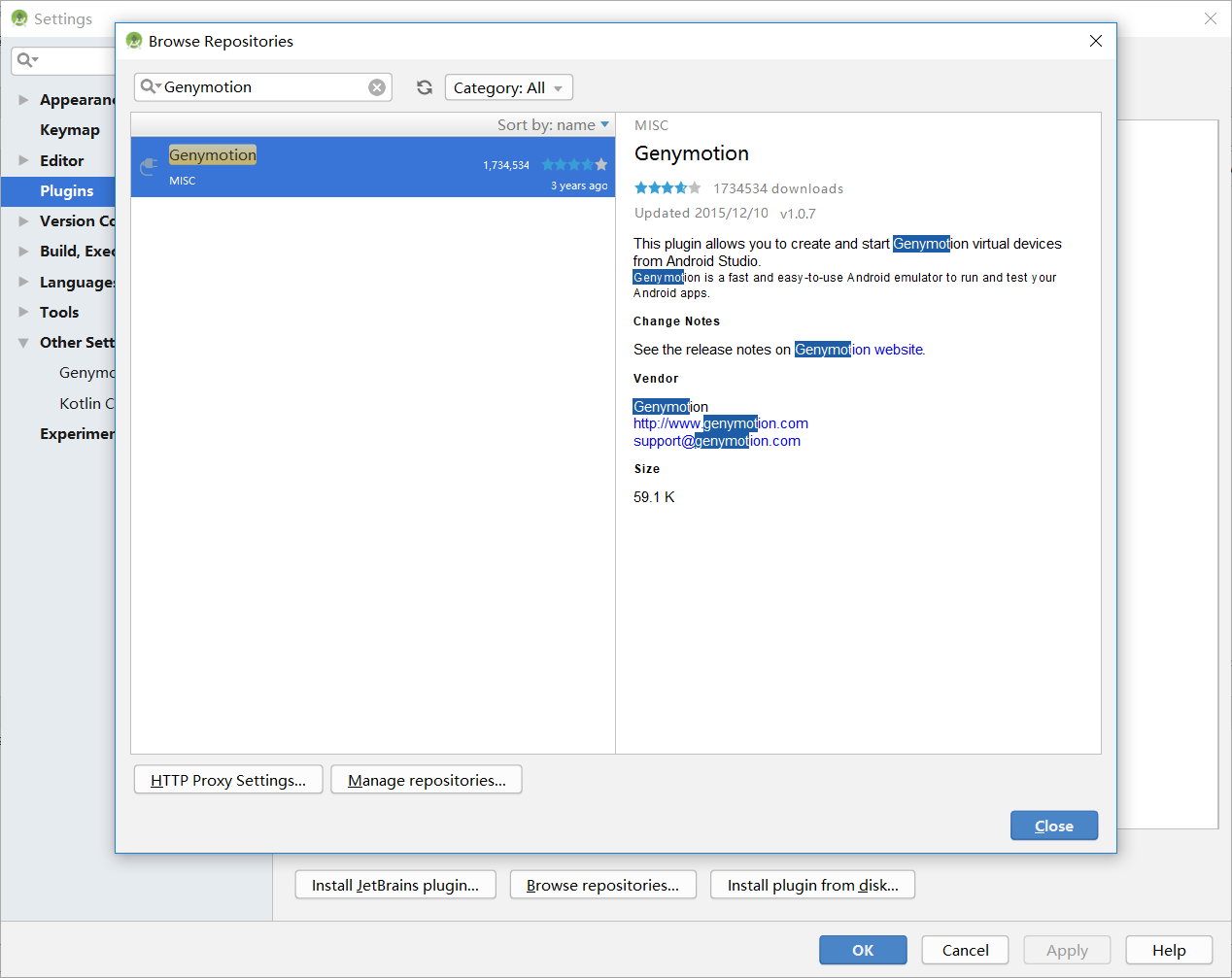Viewport: 1232px width, 978px height.
Task: Click the Genymotion plugin search field
Action: pos(263,87)
